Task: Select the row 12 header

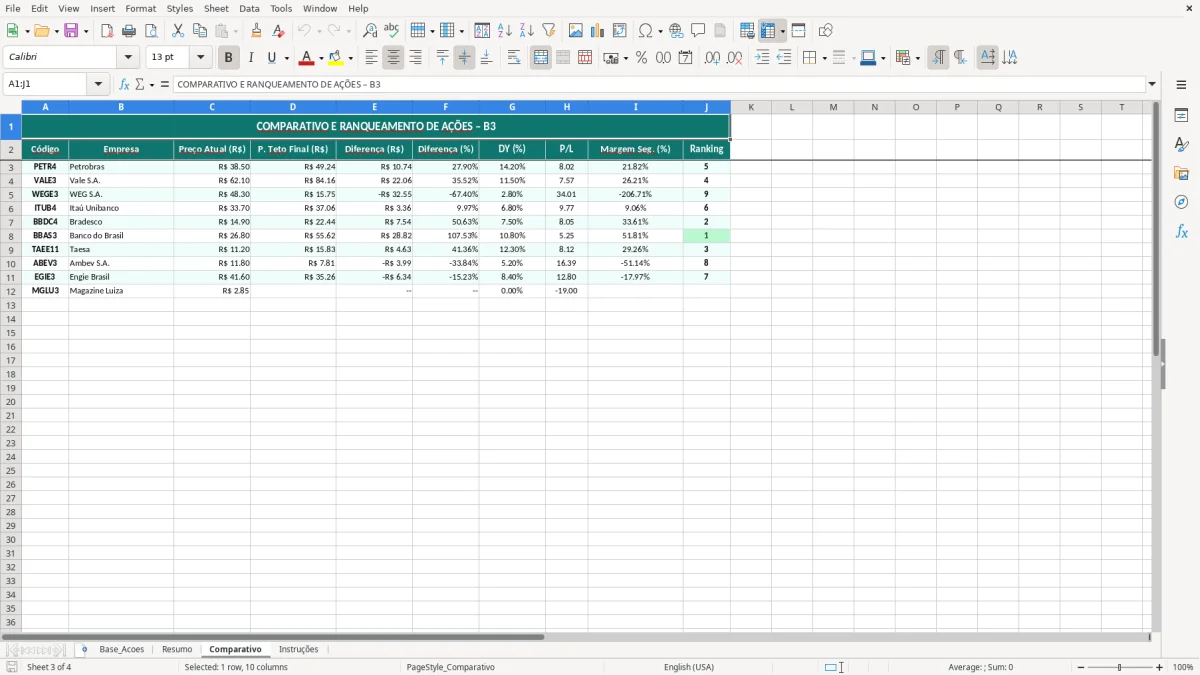Action: 11,291
